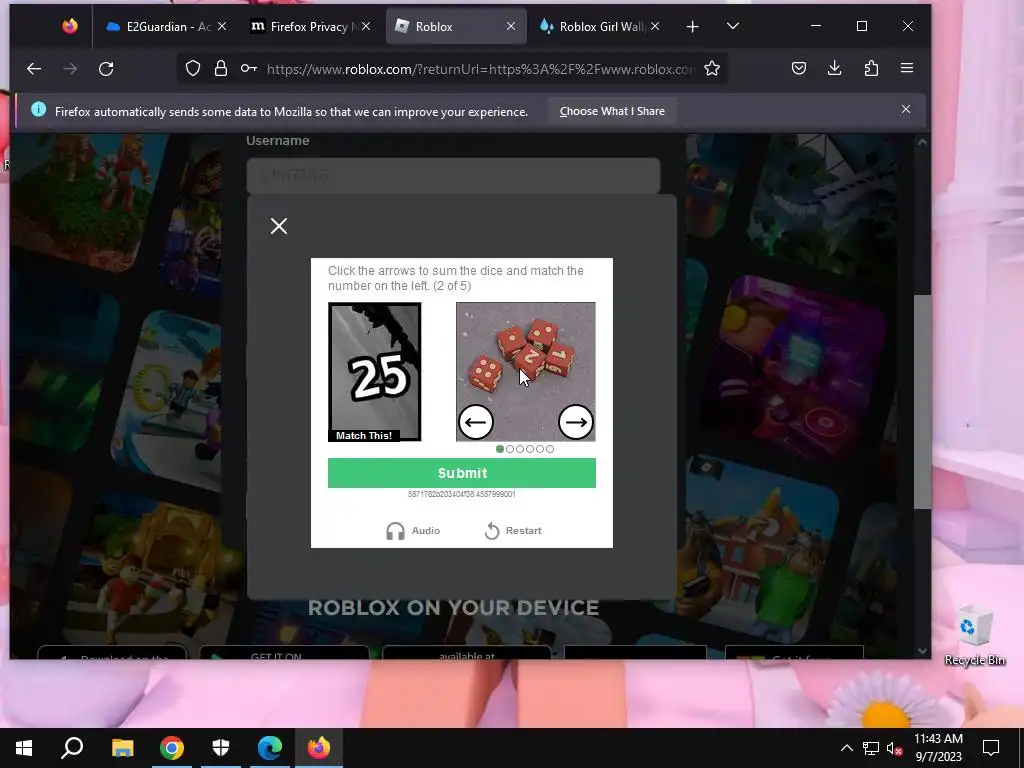Viewport: 1024px width, 768px height.
Task: Open a new tab with the plus button
Action: point(692,26)
